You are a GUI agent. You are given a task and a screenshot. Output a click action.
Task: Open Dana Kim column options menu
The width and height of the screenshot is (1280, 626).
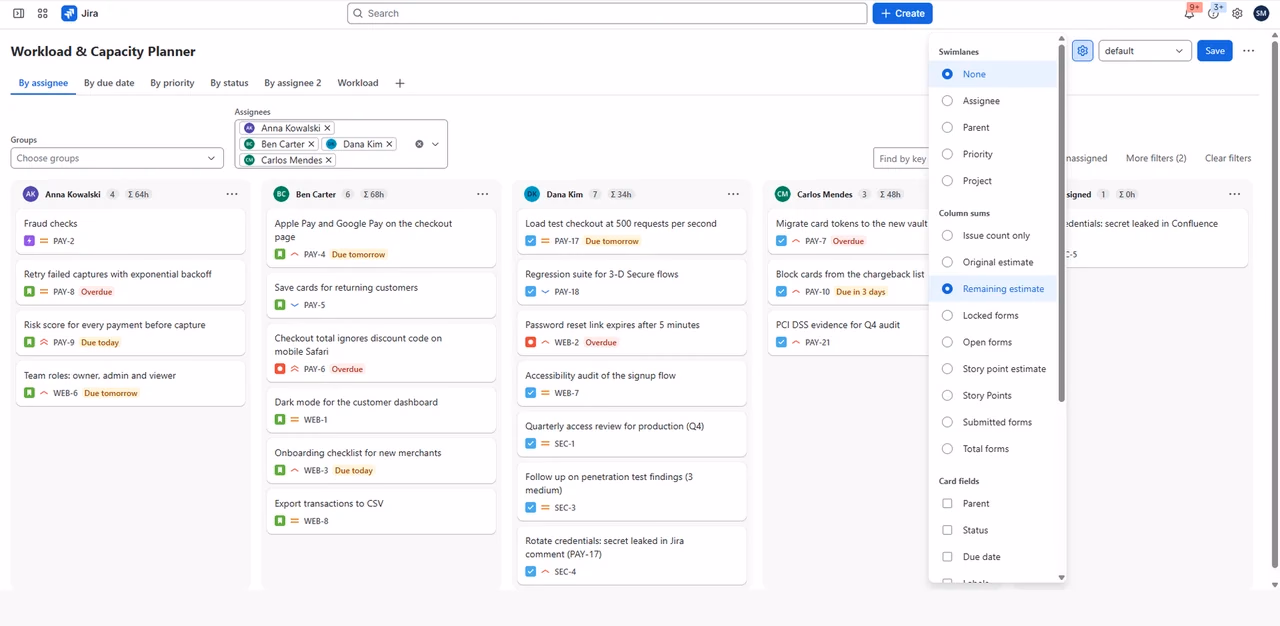(734, 194)
